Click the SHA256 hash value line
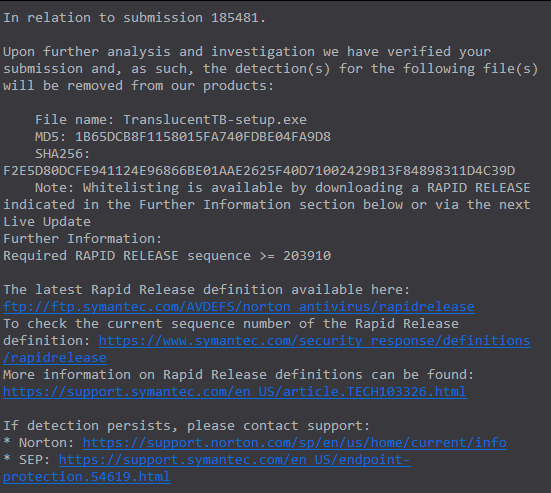Image resolution: width=551 pixels, height=493 pixels. pos(259,171)
